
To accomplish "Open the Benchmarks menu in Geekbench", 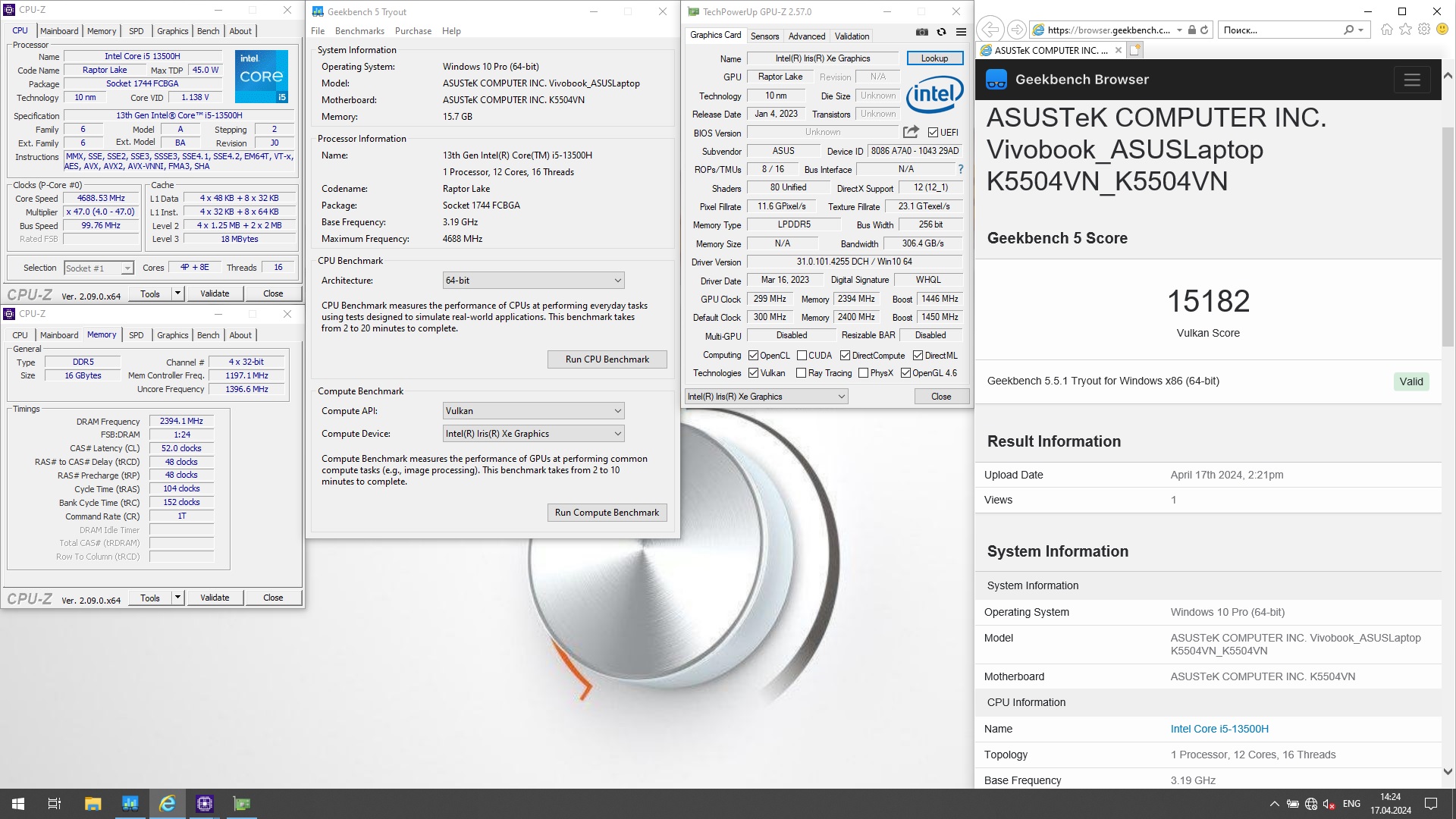I will point(359,30).
